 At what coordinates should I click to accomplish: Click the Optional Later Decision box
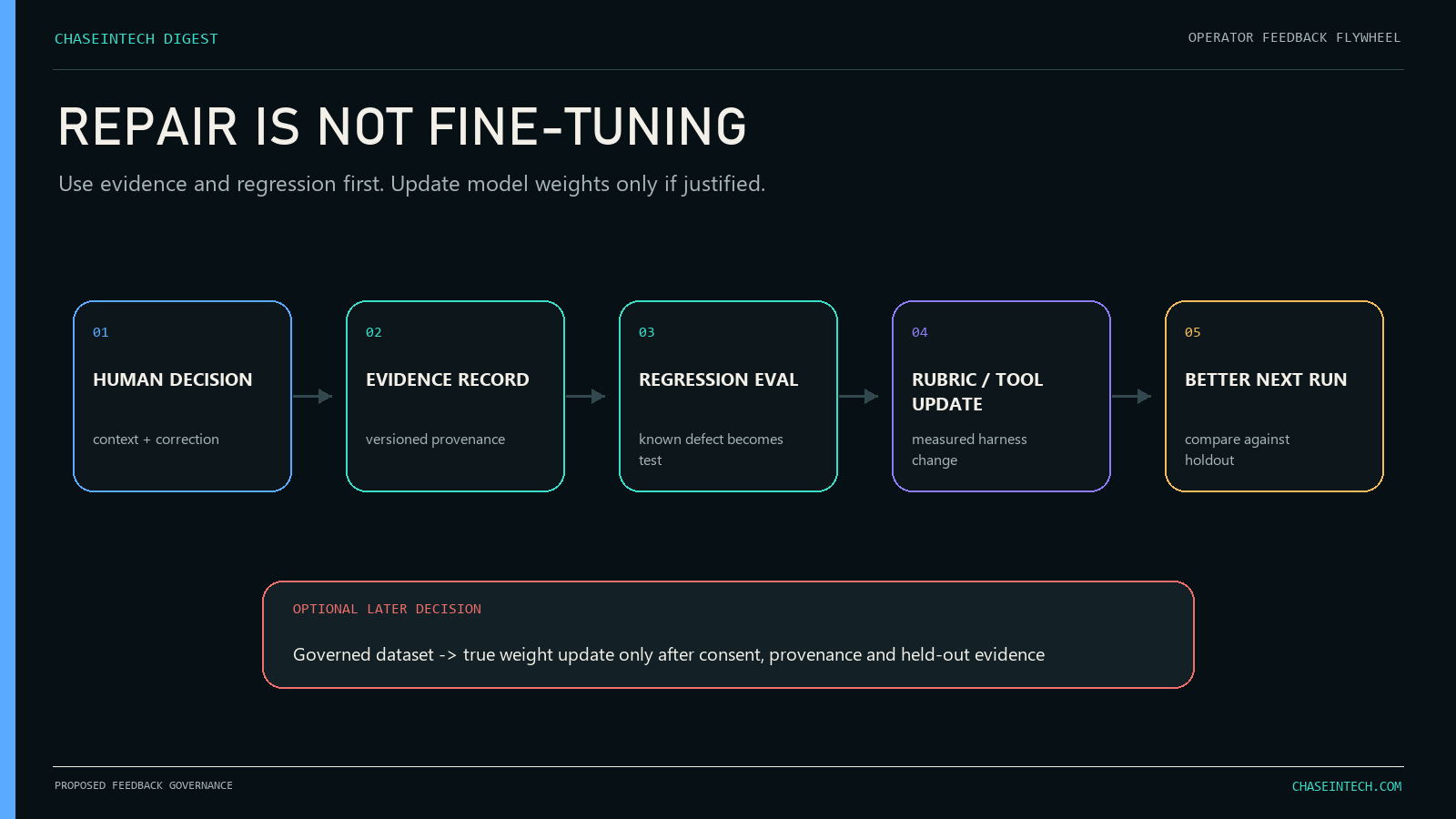point(728,634)
